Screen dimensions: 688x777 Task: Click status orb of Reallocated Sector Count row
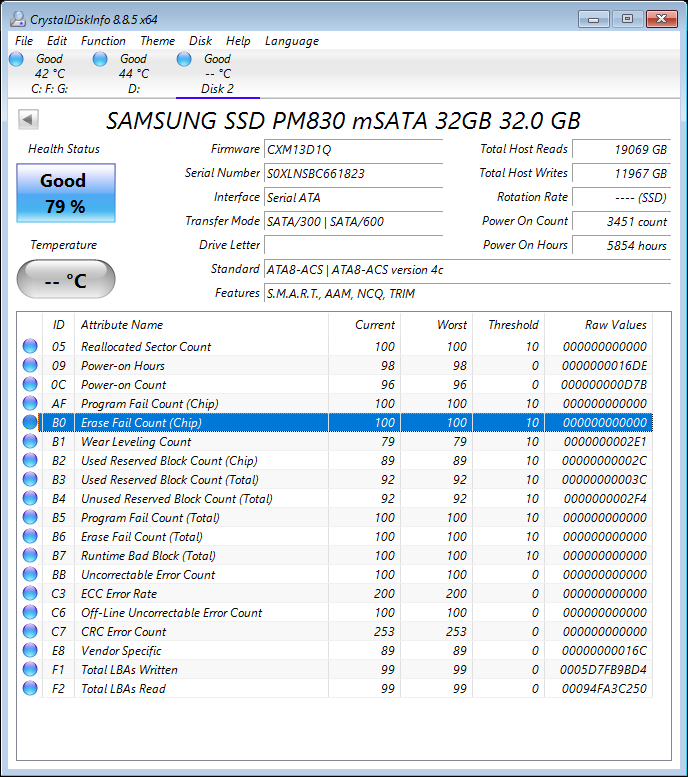coord(30,346)
